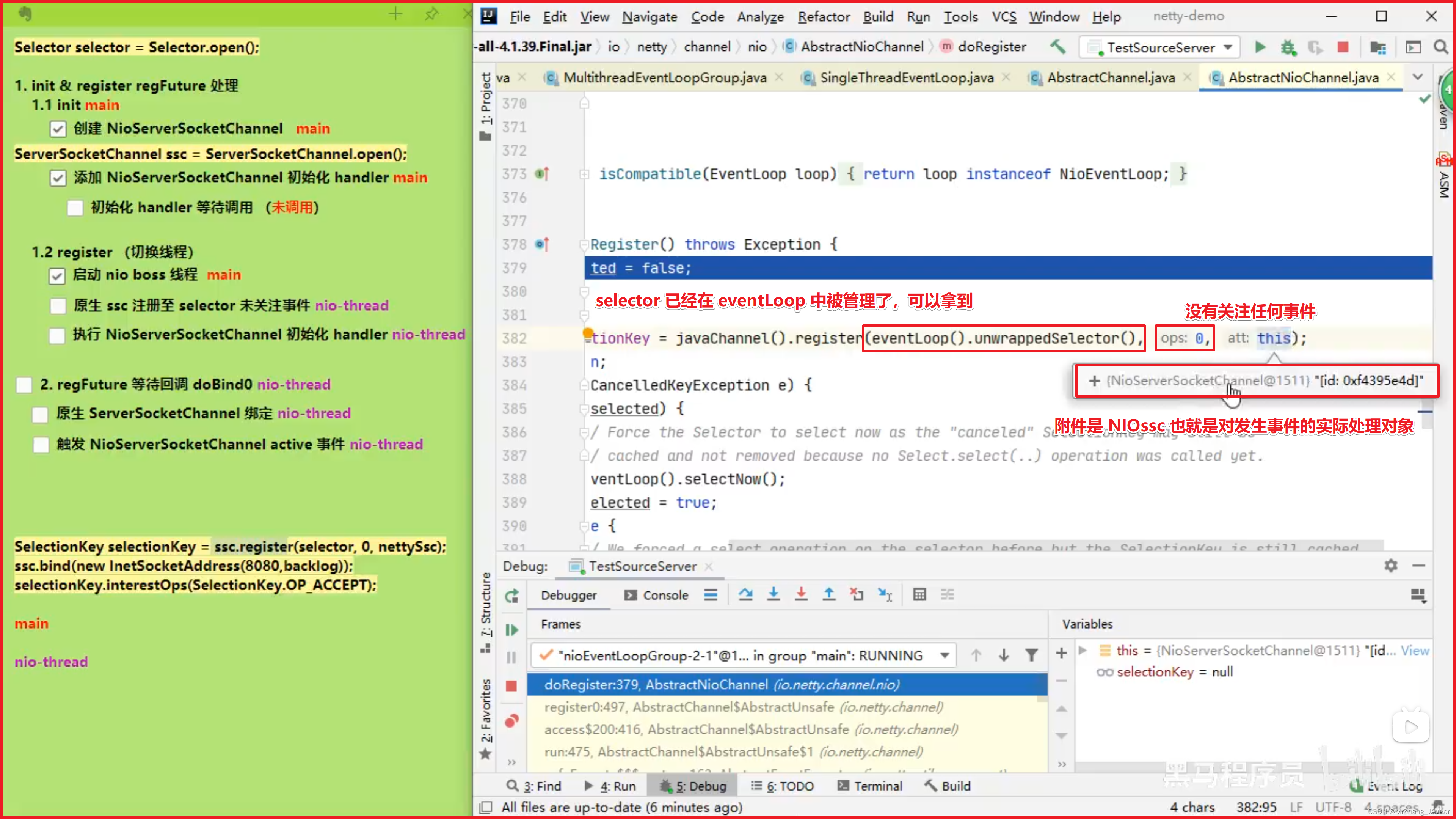Open the Refactor menu

point(824,17)
